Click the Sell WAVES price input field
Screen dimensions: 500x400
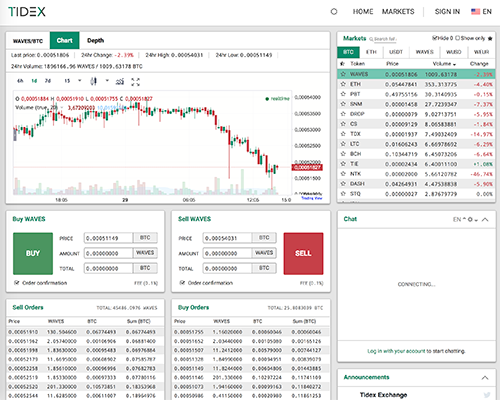227,238
